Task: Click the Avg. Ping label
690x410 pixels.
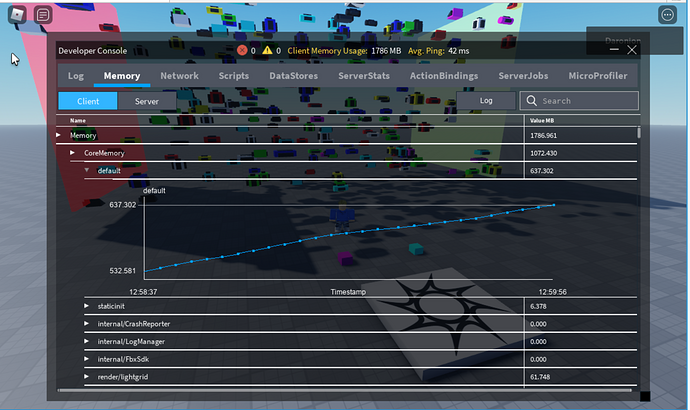Action: coord(426,51)
